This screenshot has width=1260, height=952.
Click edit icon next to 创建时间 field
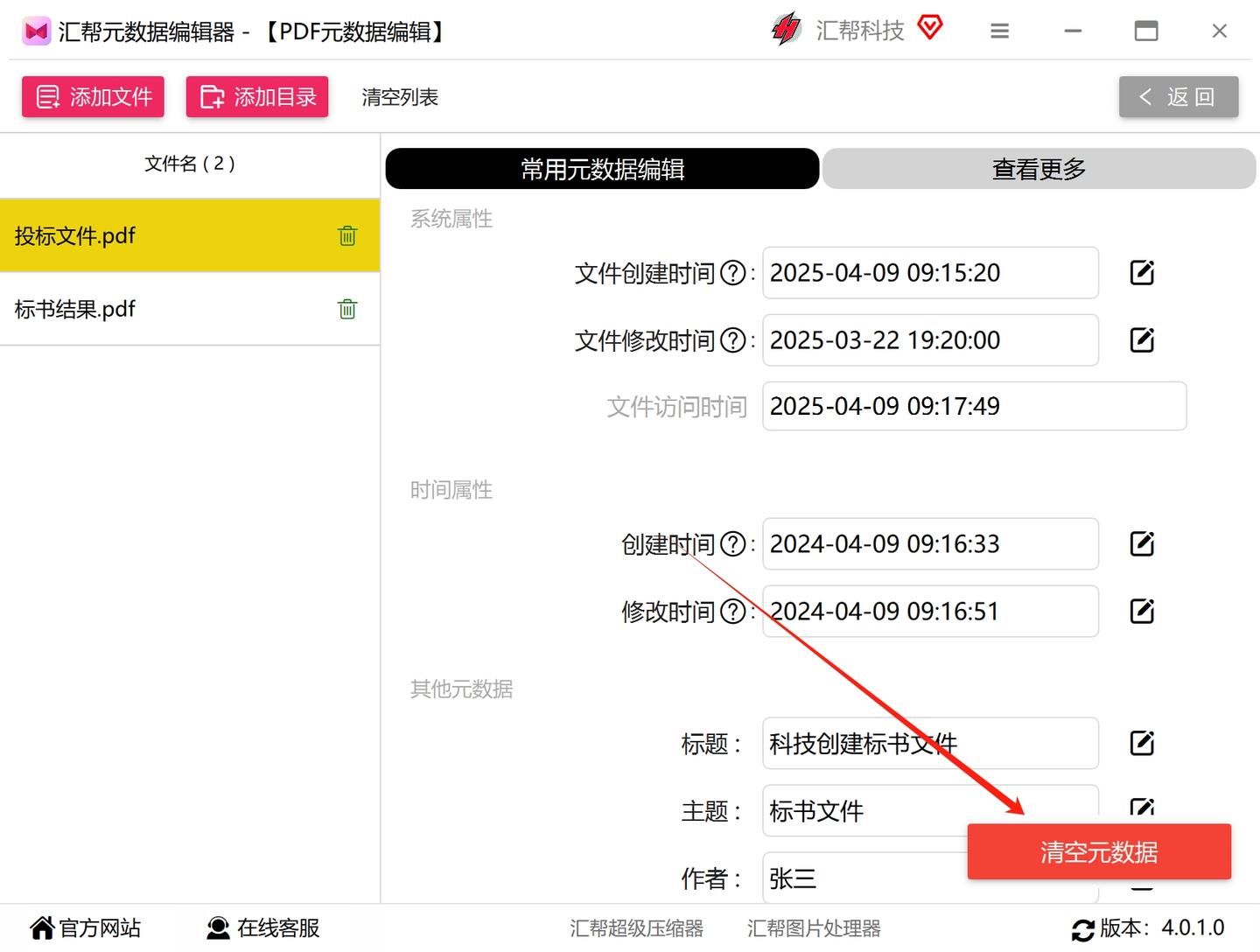tap(1142, 544)
